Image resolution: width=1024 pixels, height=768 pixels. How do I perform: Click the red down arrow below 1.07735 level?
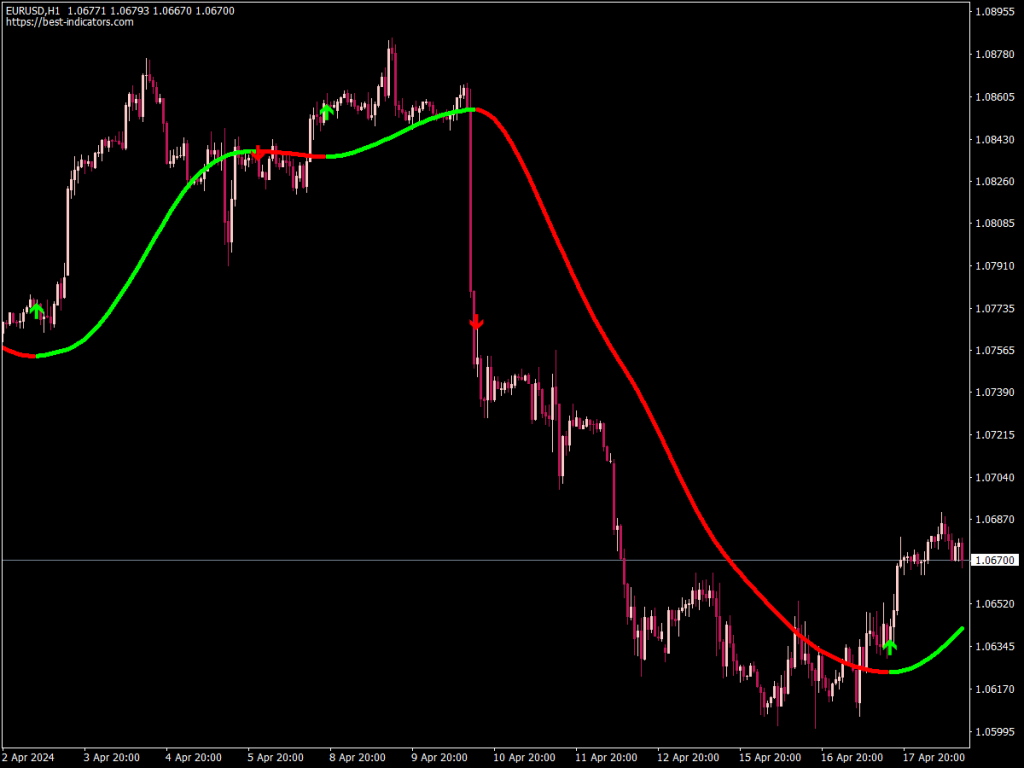(x=476, y=322)
